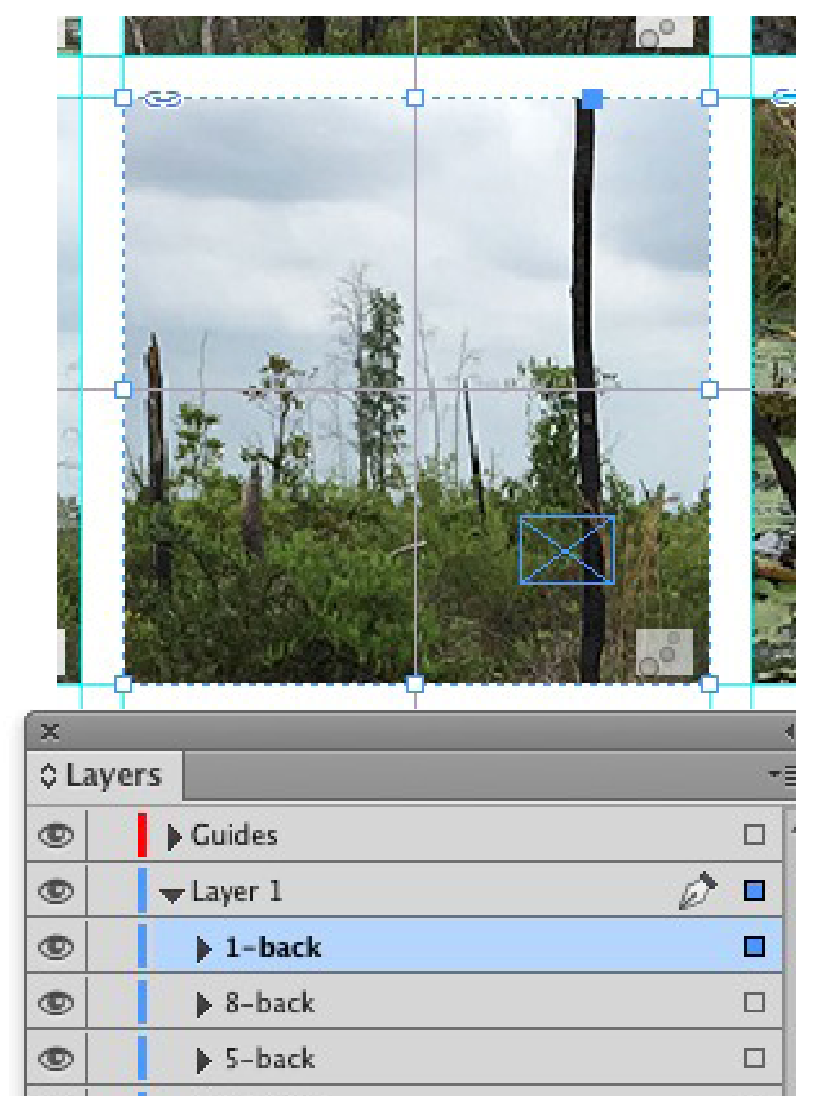Click the solid blue handle at the frame's top edge

(x=592, y=99)
